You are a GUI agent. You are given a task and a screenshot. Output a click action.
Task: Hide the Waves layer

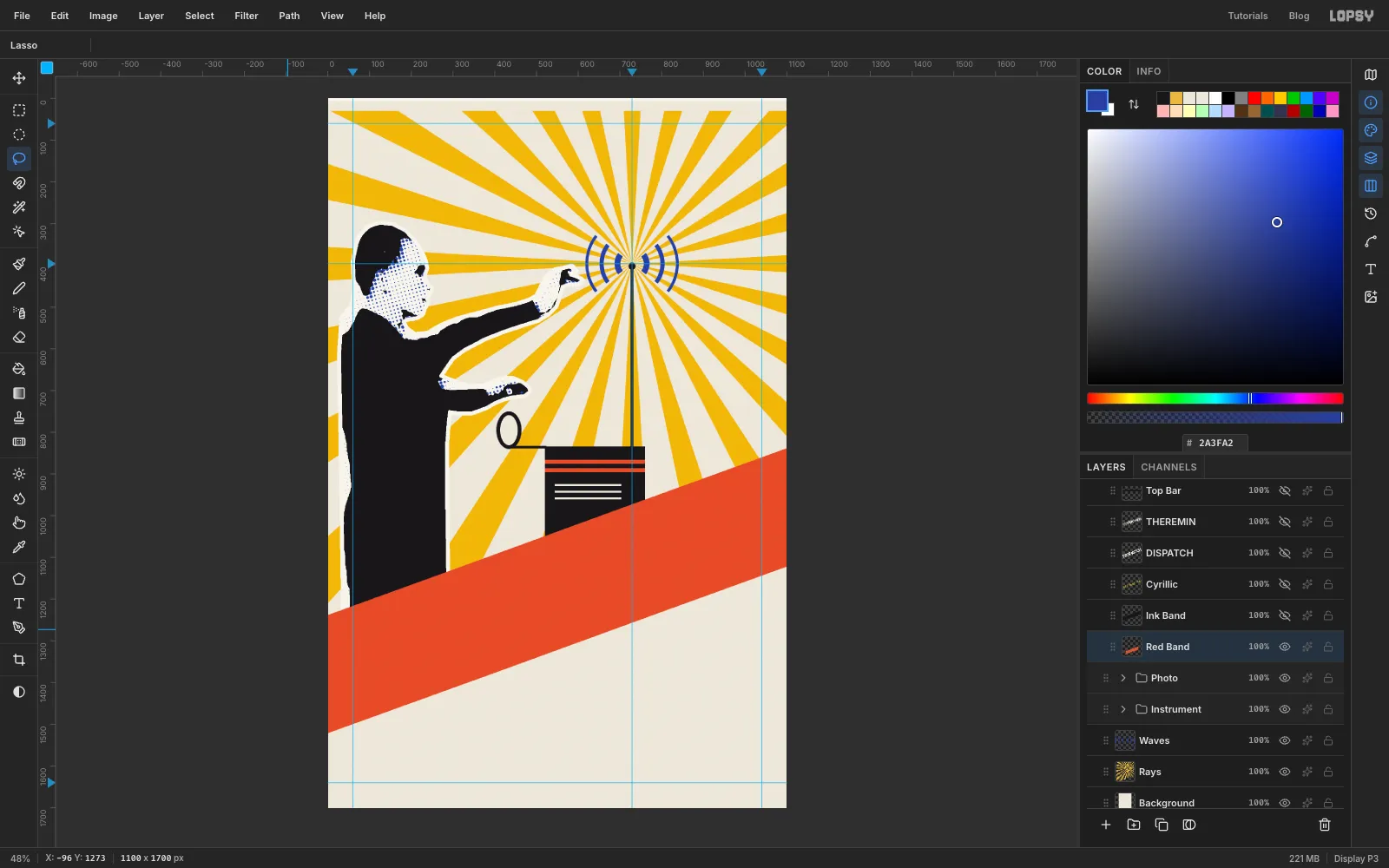click(1285, 740)
